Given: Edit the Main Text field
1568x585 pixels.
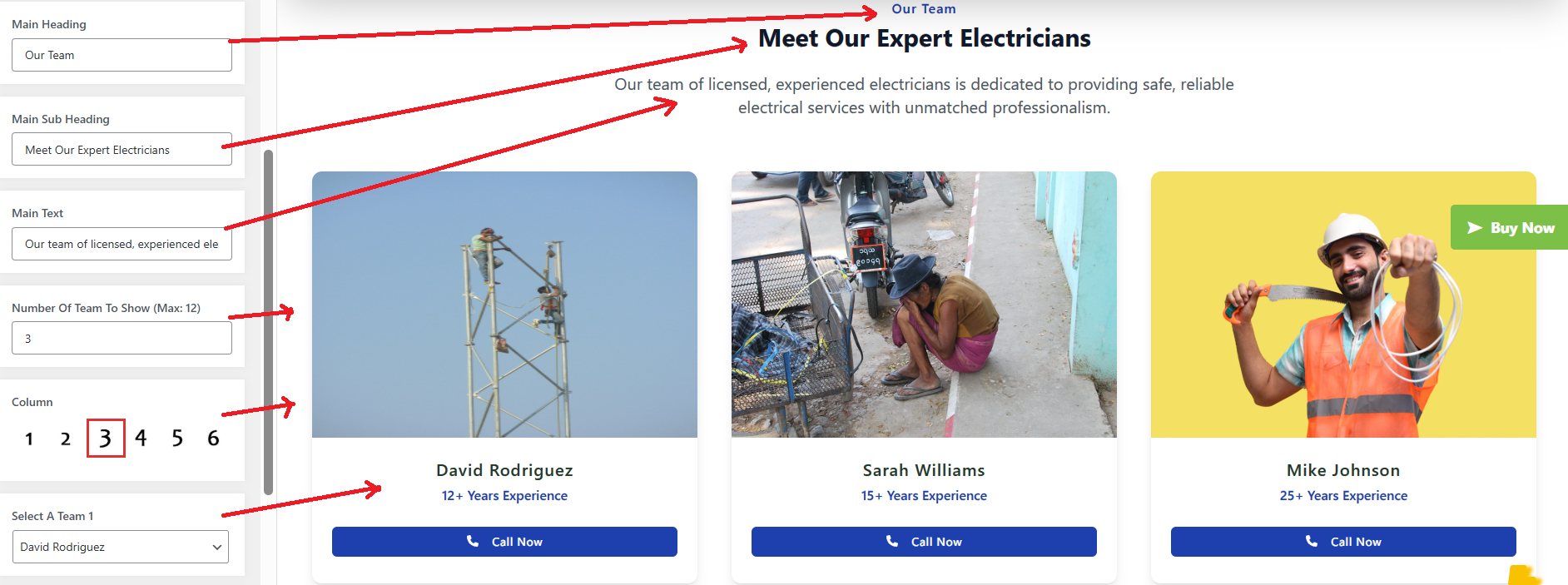Looking at the screenshot, I should tap(122, 244).
